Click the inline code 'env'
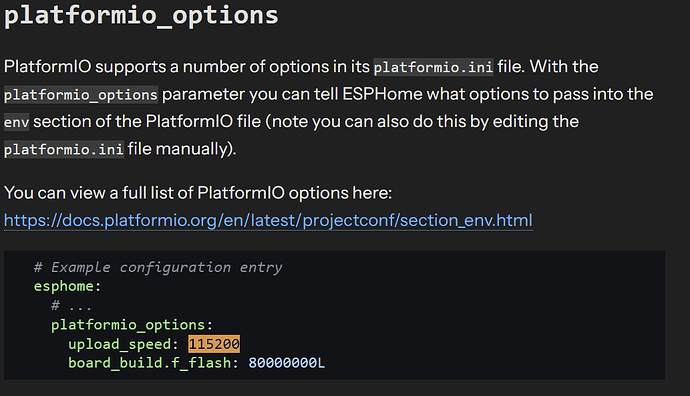690x396 pixels. pos(17,122)
